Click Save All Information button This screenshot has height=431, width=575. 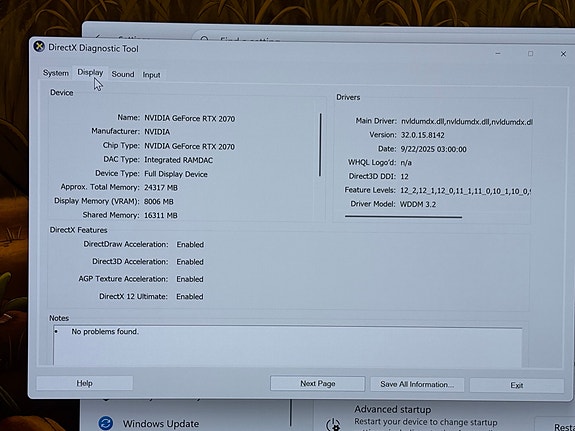point(417,384)
